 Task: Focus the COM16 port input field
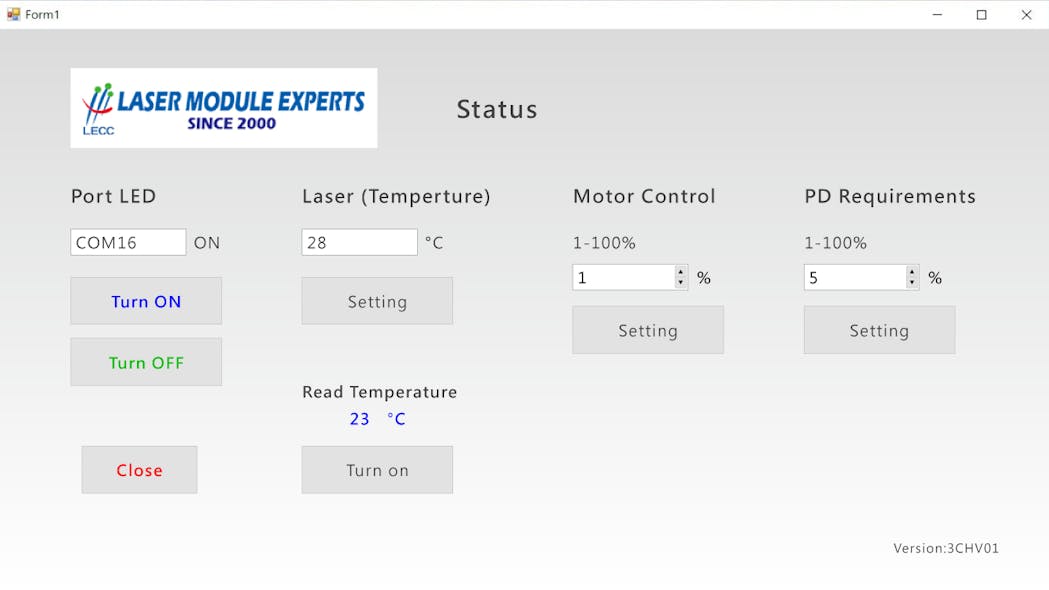(x=127, y=242)
